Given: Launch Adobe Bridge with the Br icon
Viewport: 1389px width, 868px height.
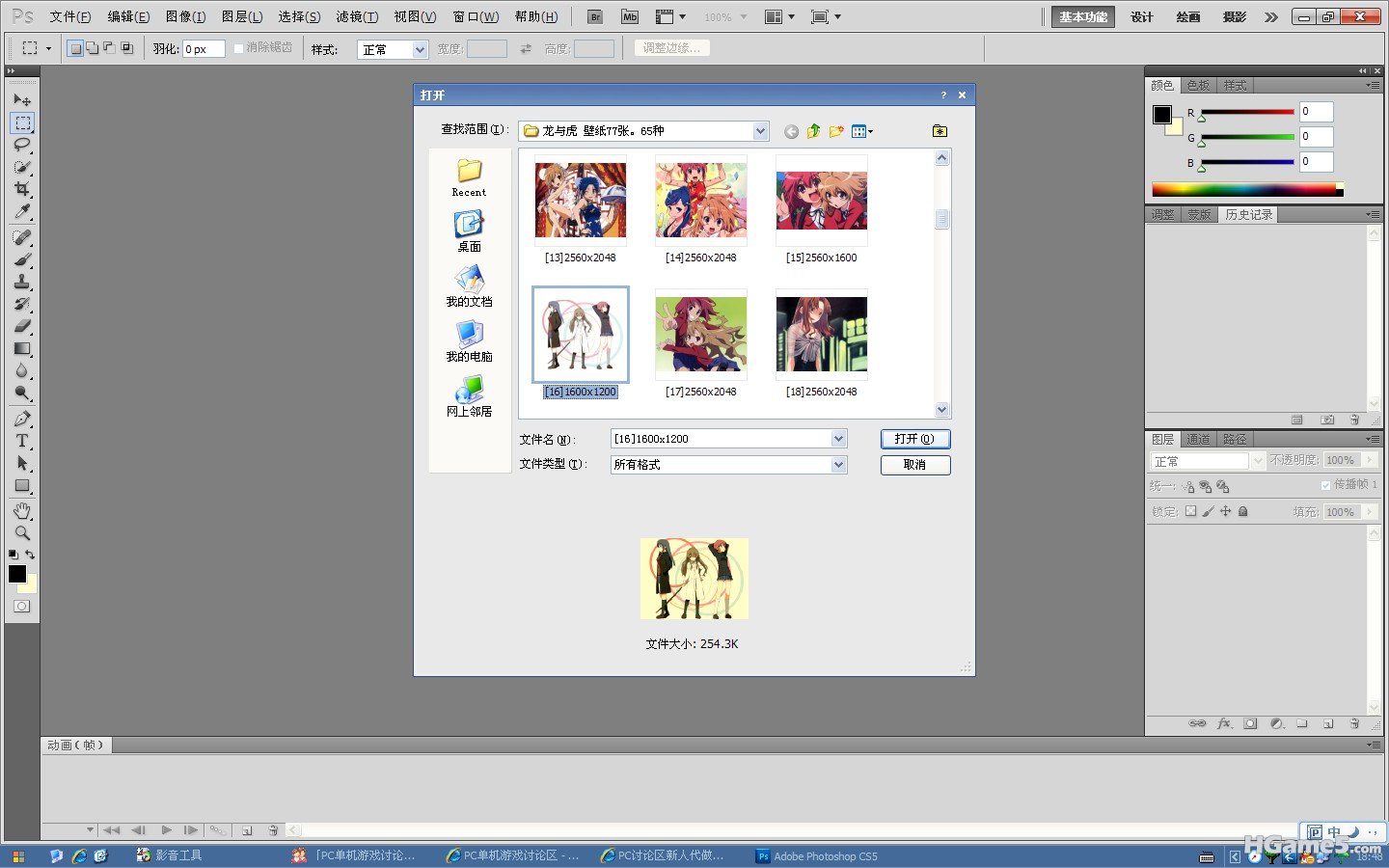Looking at the screenshot, I should pyautogui.click(x=595, y=16).
